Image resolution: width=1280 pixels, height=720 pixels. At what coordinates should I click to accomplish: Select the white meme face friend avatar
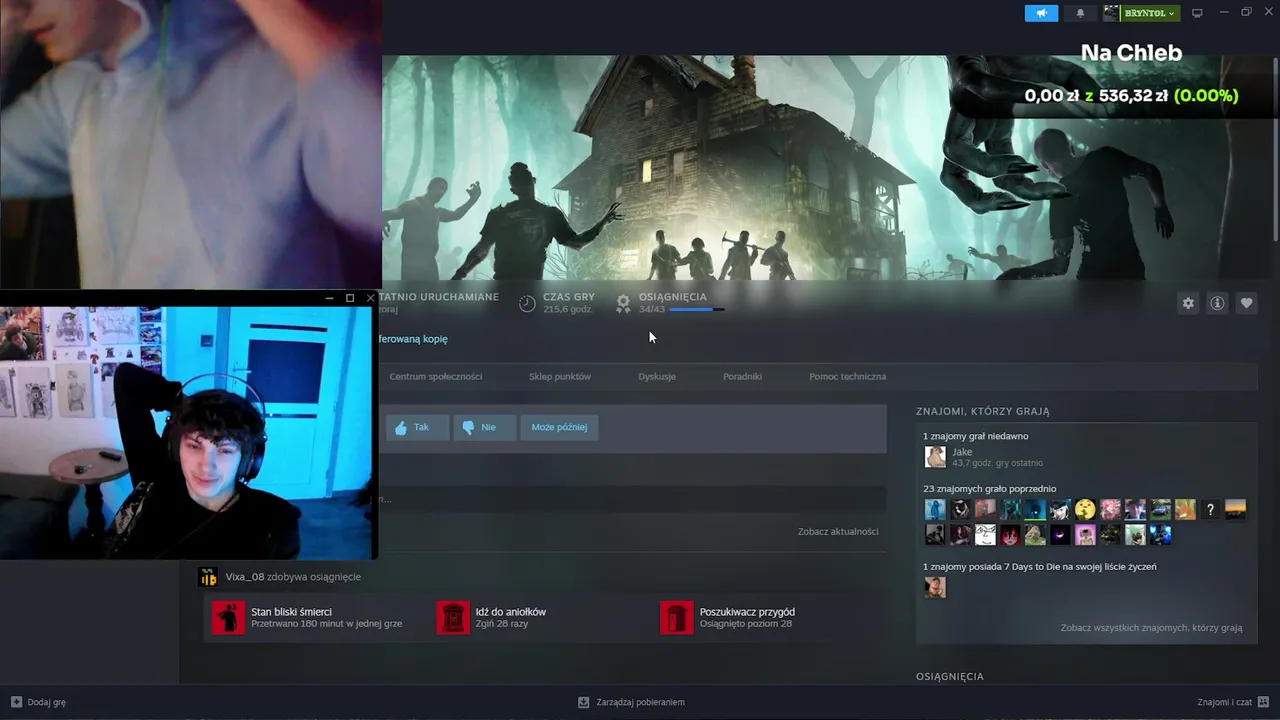pos(985,535)
